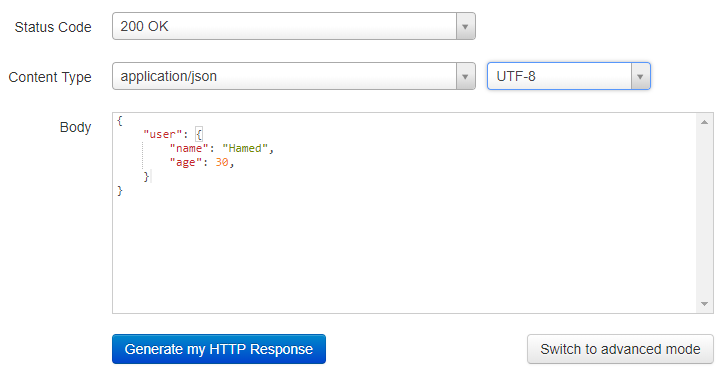
Task: Click the opening brace after "user"
Action: tap(199, 135)
